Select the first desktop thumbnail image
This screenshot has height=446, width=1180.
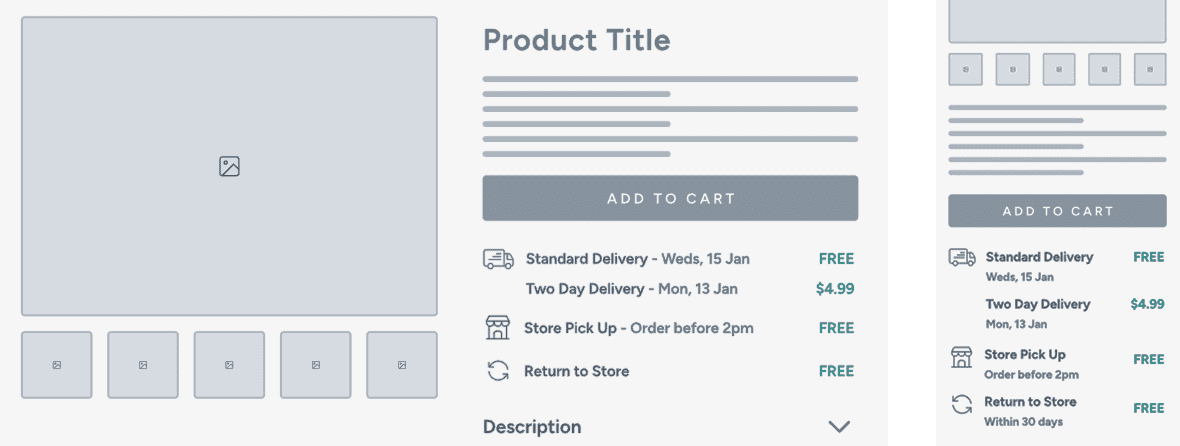pos(56,365)
